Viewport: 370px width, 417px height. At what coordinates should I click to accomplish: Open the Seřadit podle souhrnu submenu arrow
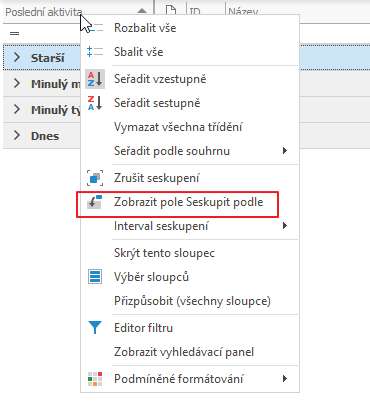coord(285,151)
